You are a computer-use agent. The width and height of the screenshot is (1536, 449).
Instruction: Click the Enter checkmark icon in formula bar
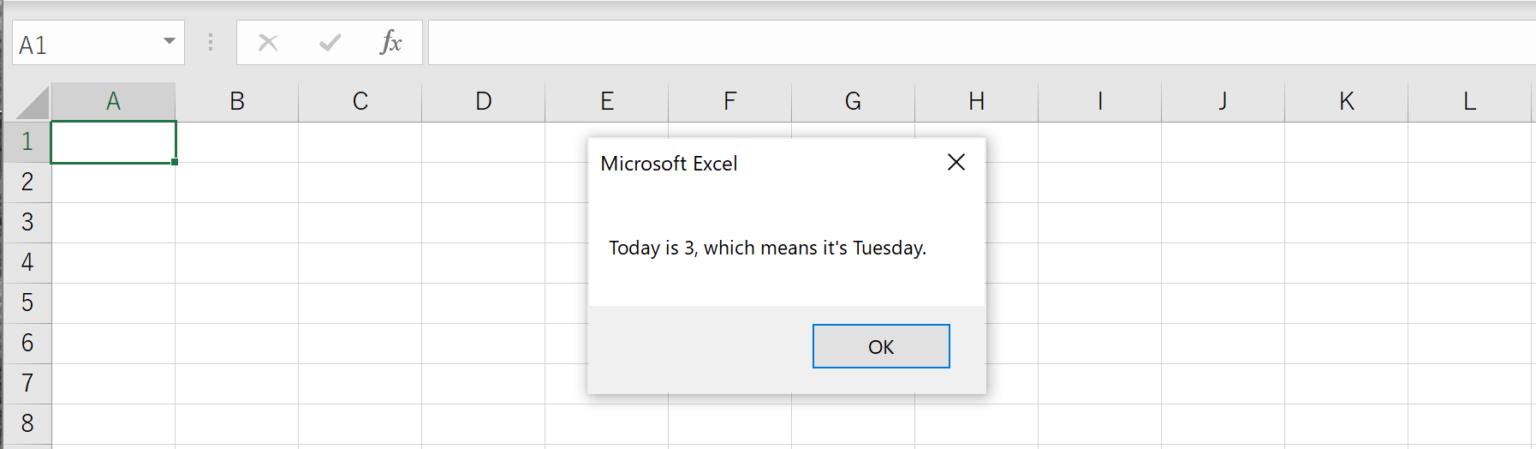coord(329,43)
